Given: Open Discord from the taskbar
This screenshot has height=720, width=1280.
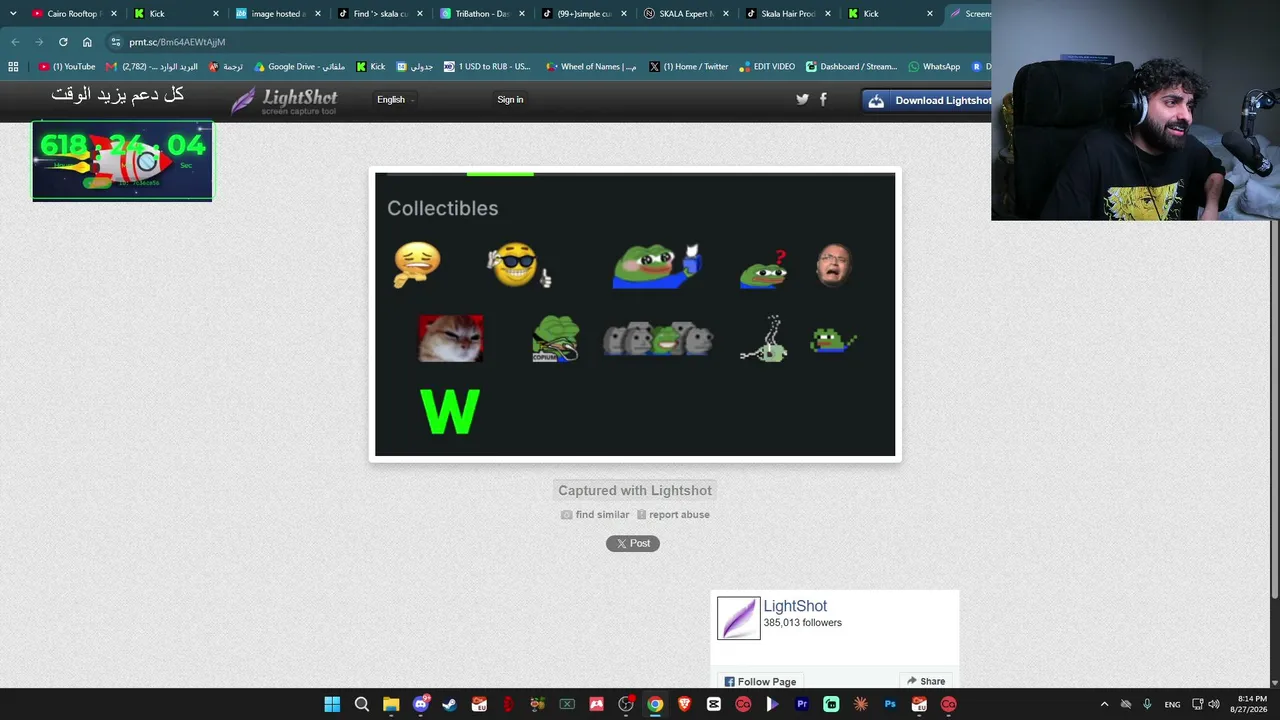Looking at the screenshot, I should point(421,704).
